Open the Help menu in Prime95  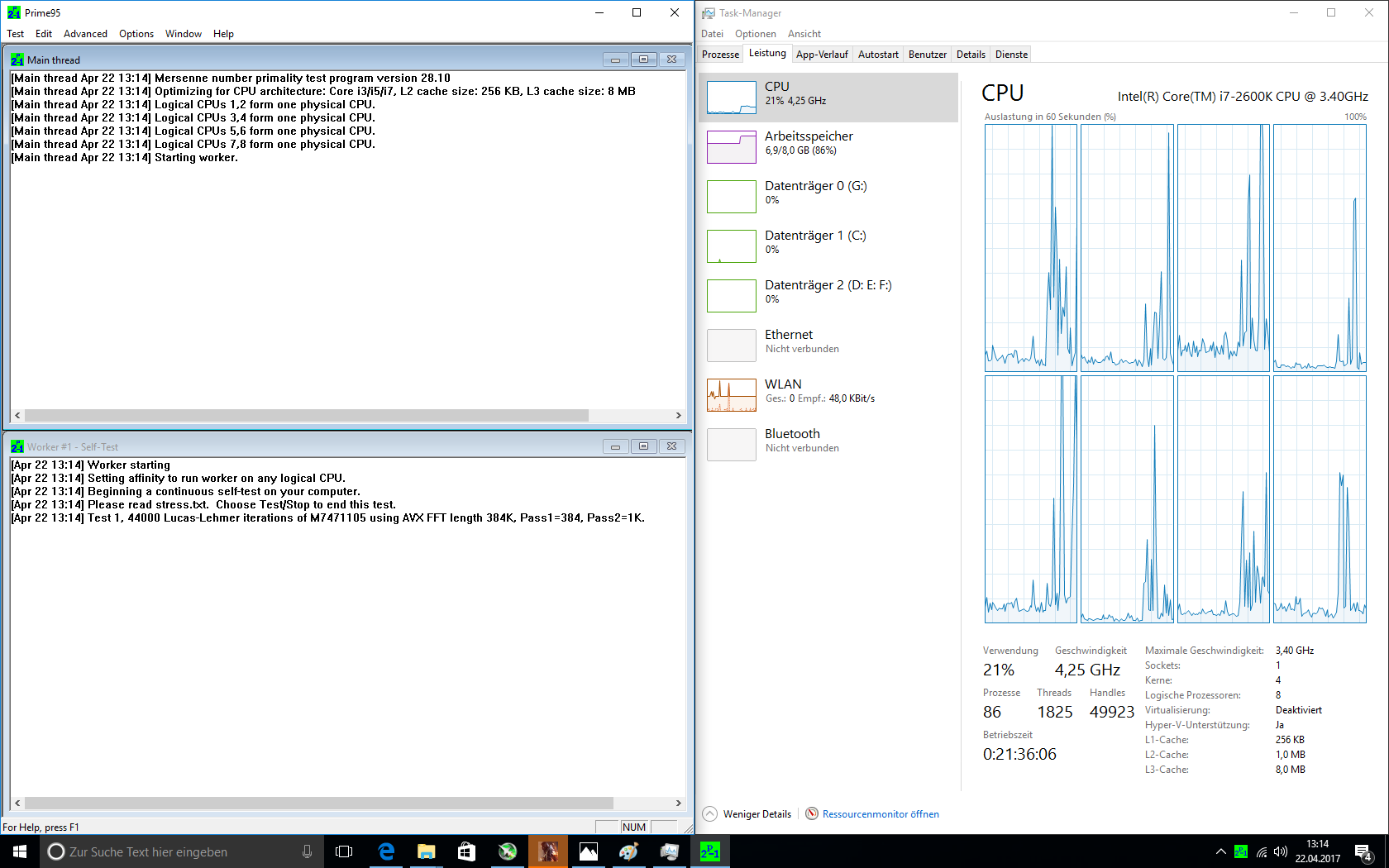tap(223, 34)
